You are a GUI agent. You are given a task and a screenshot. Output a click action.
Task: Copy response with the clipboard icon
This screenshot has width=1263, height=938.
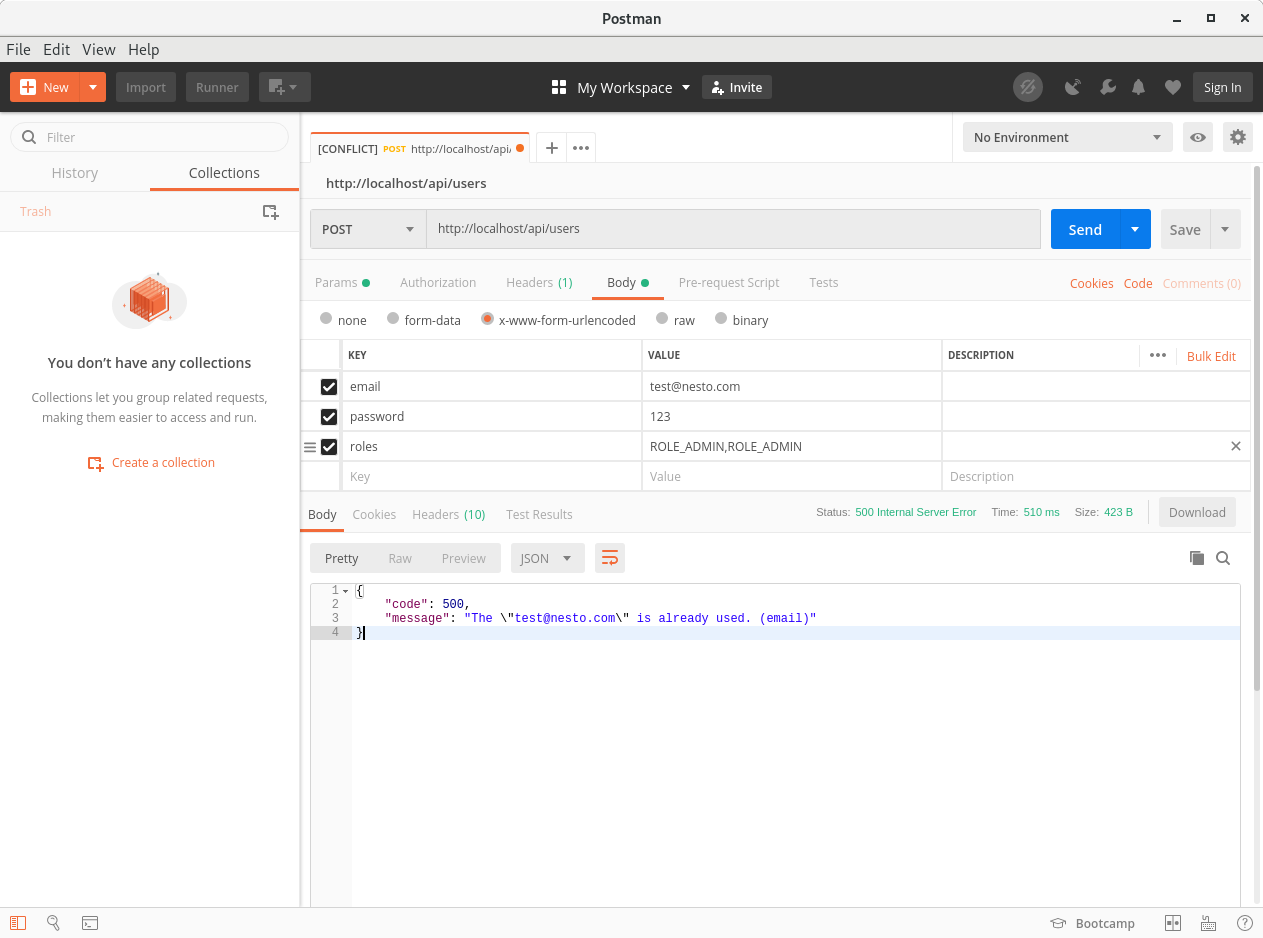1196,558
